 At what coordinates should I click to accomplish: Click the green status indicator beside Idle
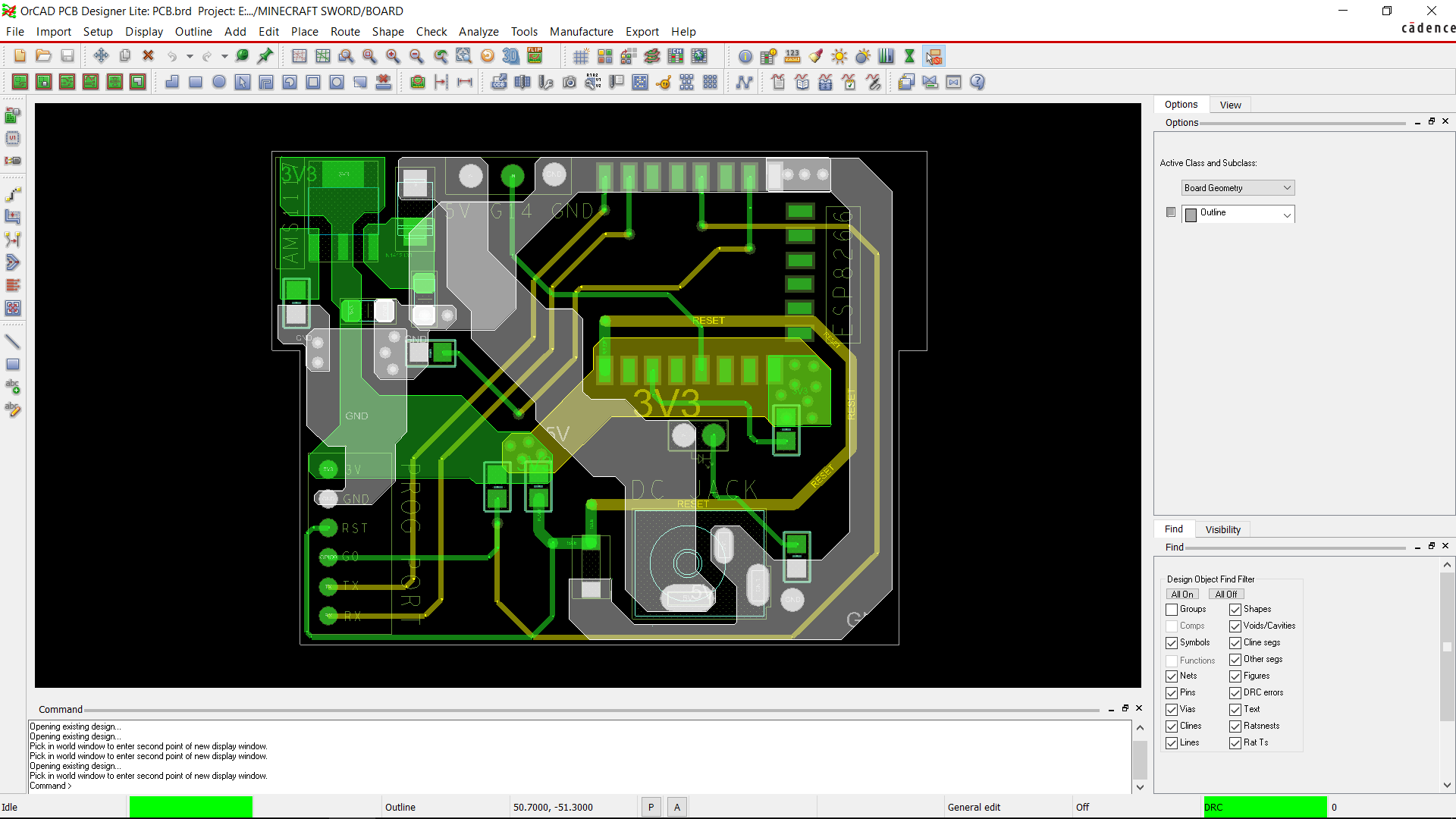point(191,808)
